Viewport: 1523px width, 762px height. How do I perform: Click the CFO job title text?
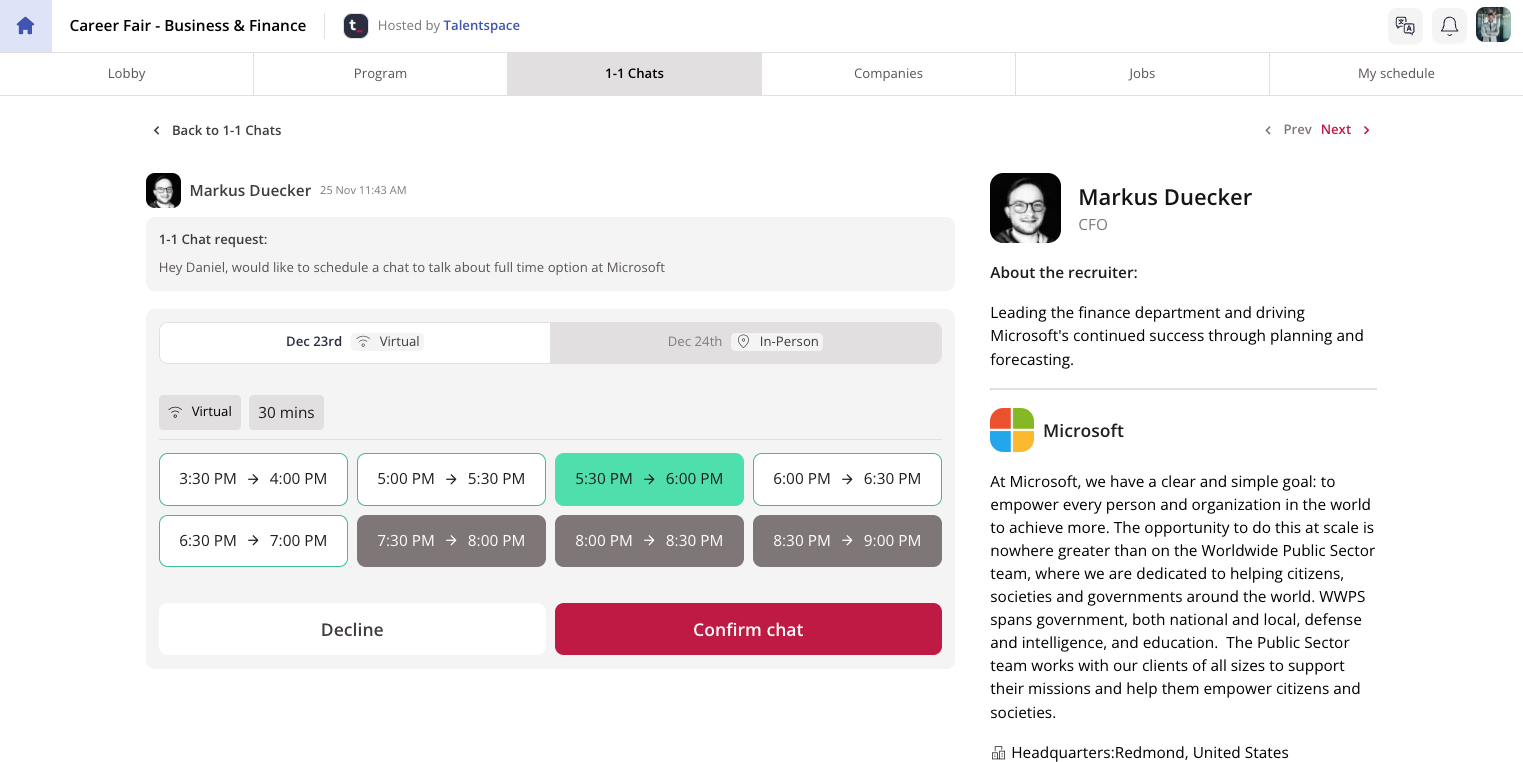[1093, 225]
